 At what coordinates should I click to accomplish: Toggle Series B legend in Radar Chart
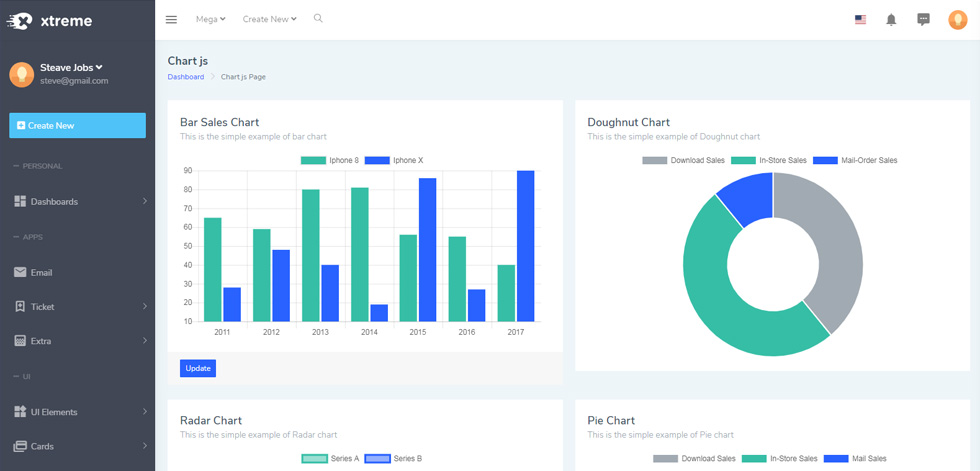click(x=393, y=459)
